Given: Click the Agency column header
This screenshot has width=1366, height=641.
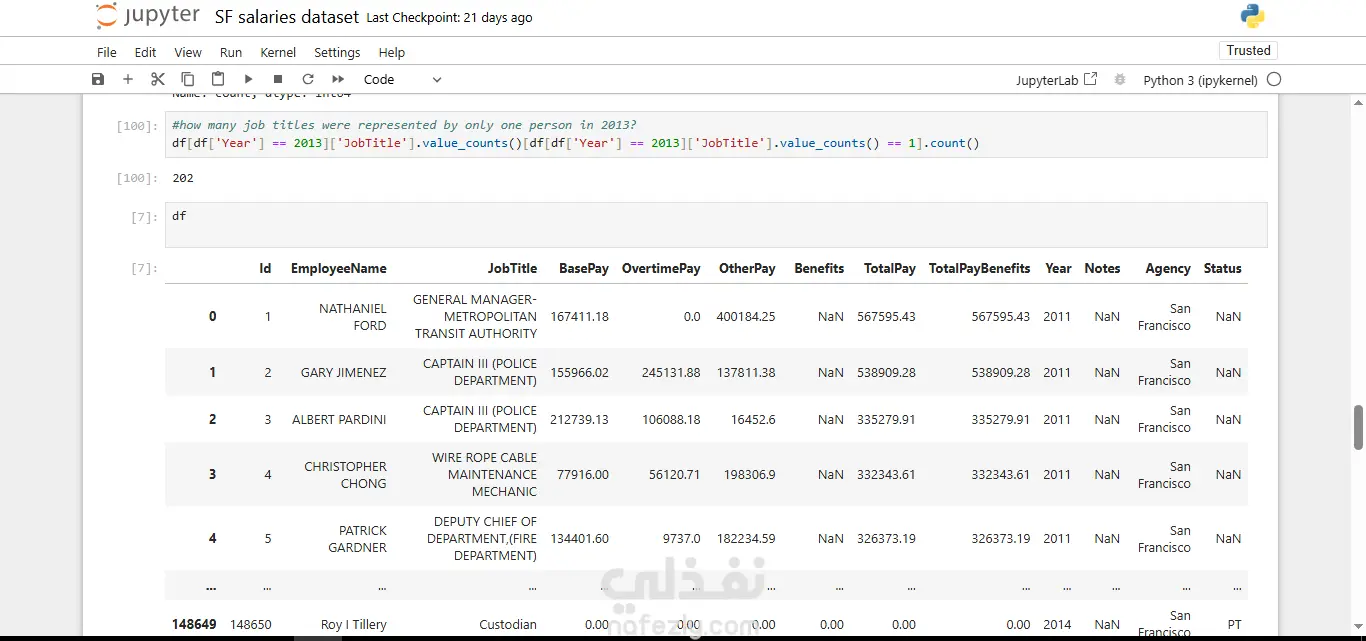Looking at the screenshot, I should point(1168,268).
